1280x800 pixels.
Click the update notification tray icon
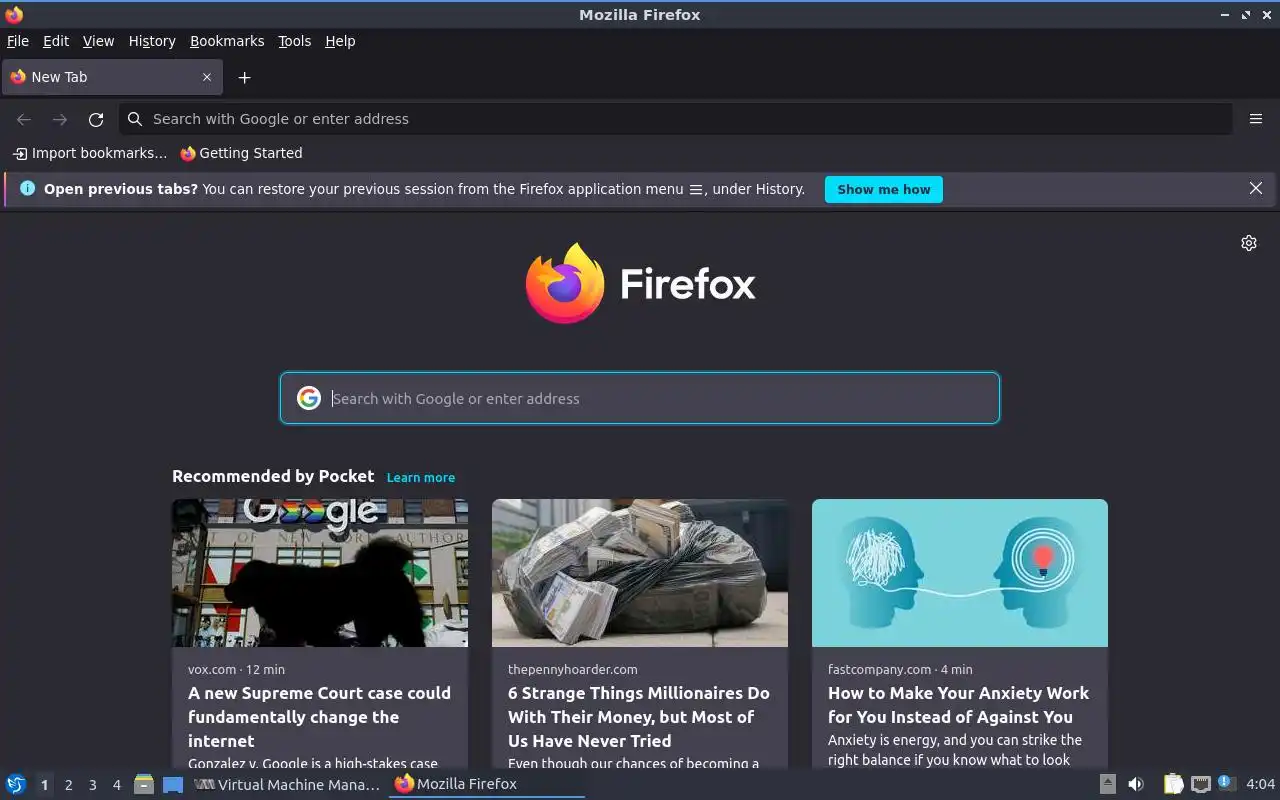pyautogui.click(x=1227, y=783)
